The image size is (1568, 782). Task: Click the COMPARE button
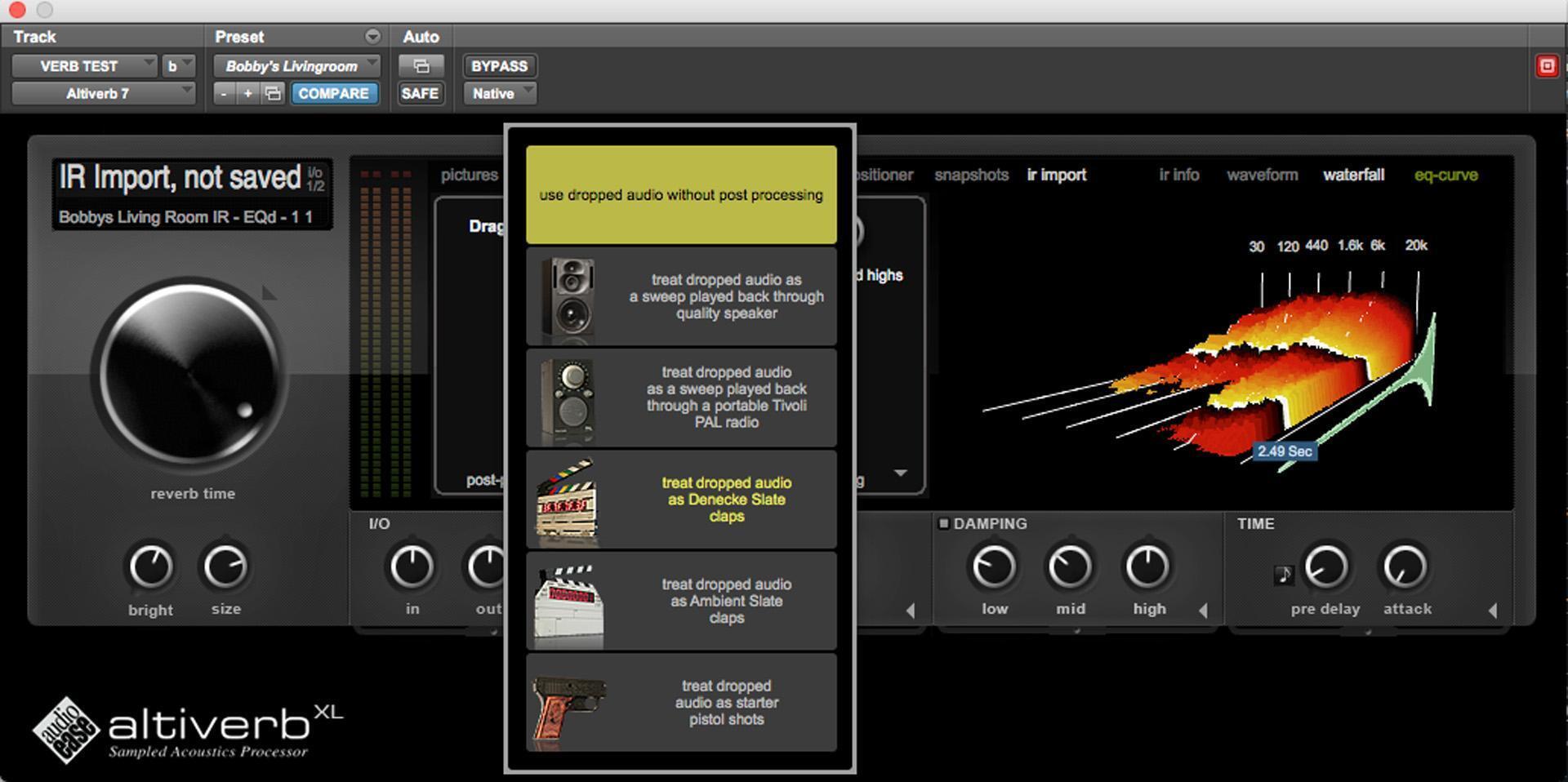tap(335, 93)
